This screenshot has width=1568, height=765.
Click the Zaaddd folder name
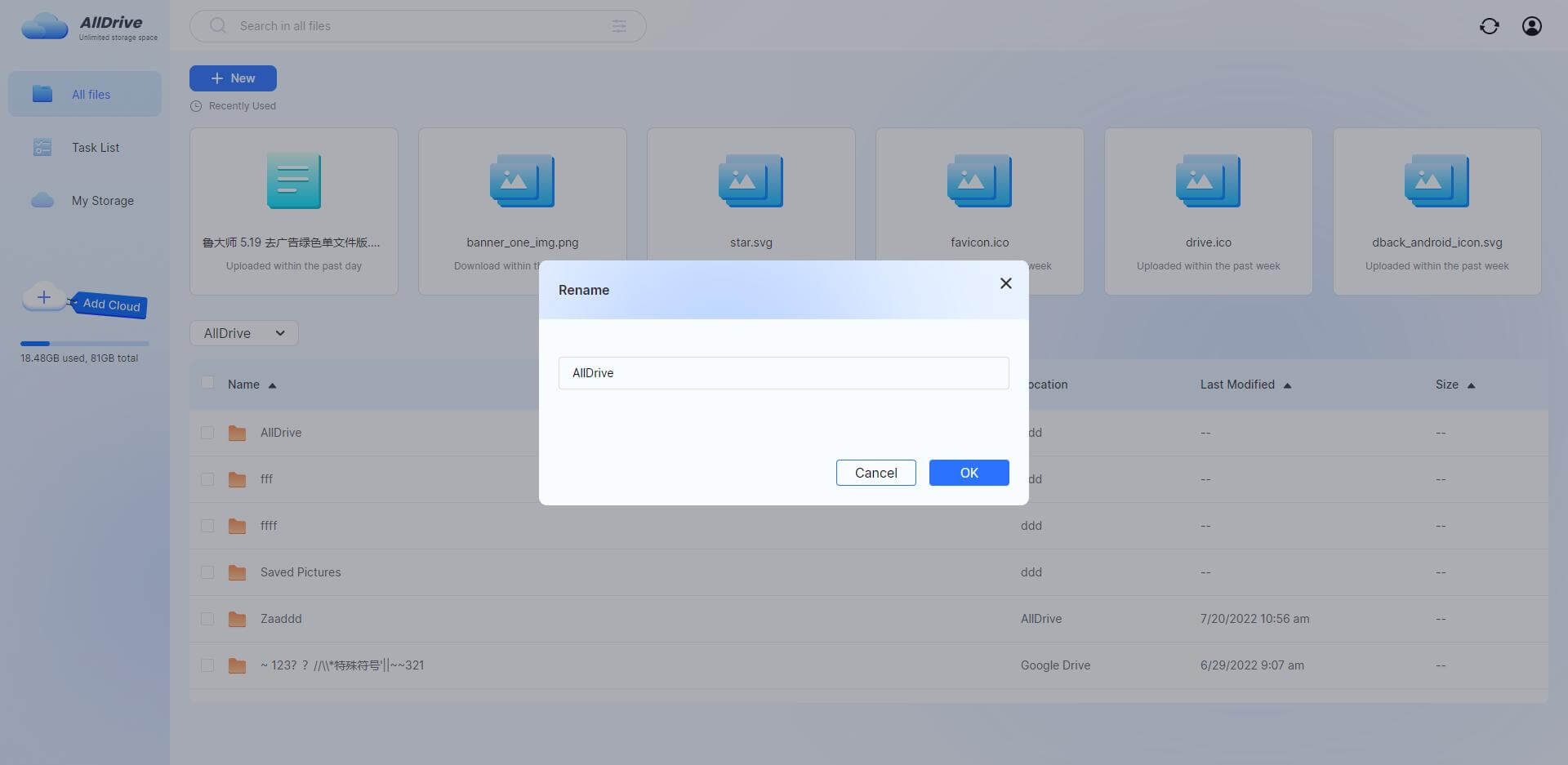click(x=281, y=619)
